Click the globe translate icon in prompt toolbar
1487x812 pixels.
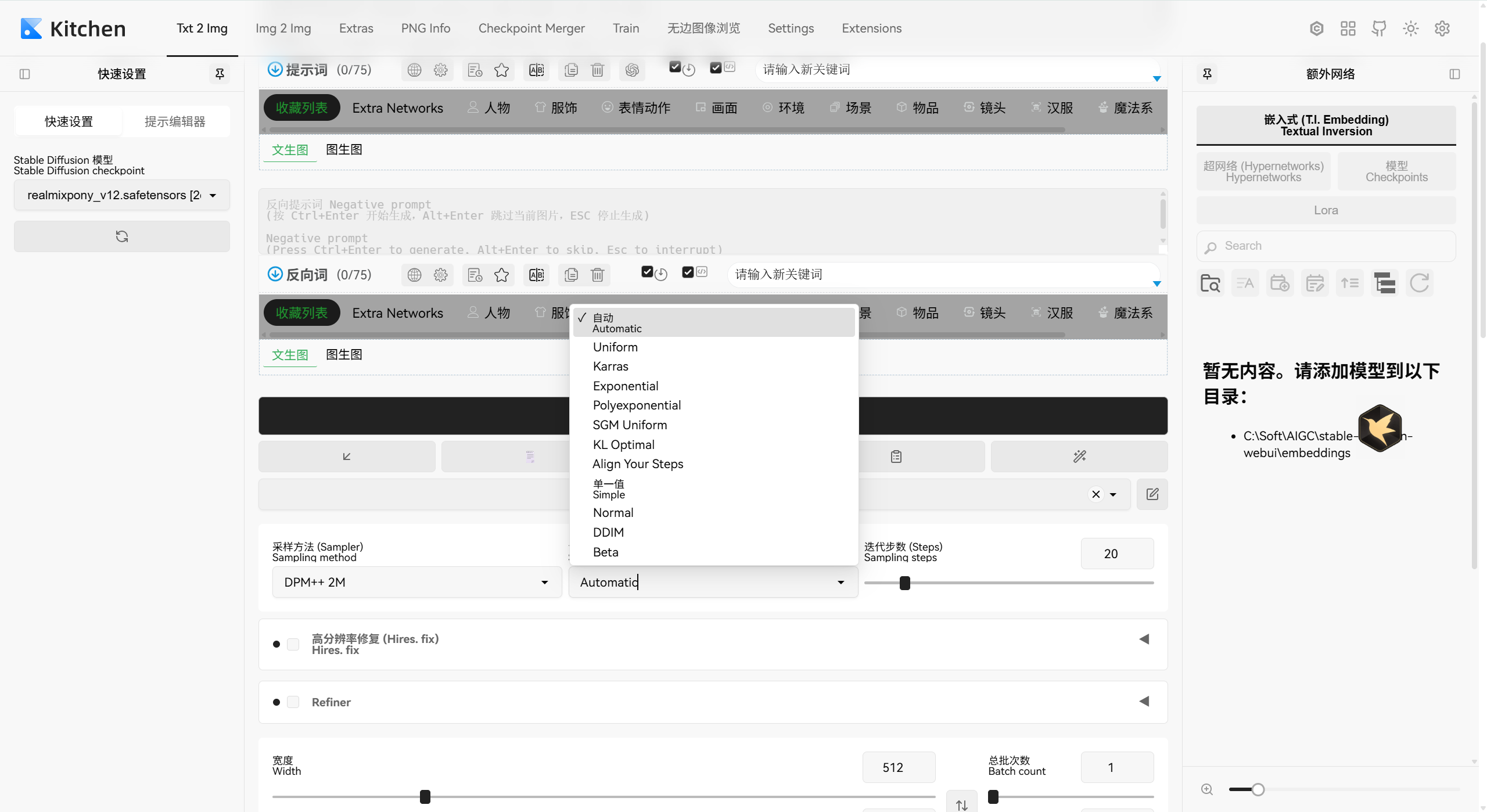pos(414,70)
